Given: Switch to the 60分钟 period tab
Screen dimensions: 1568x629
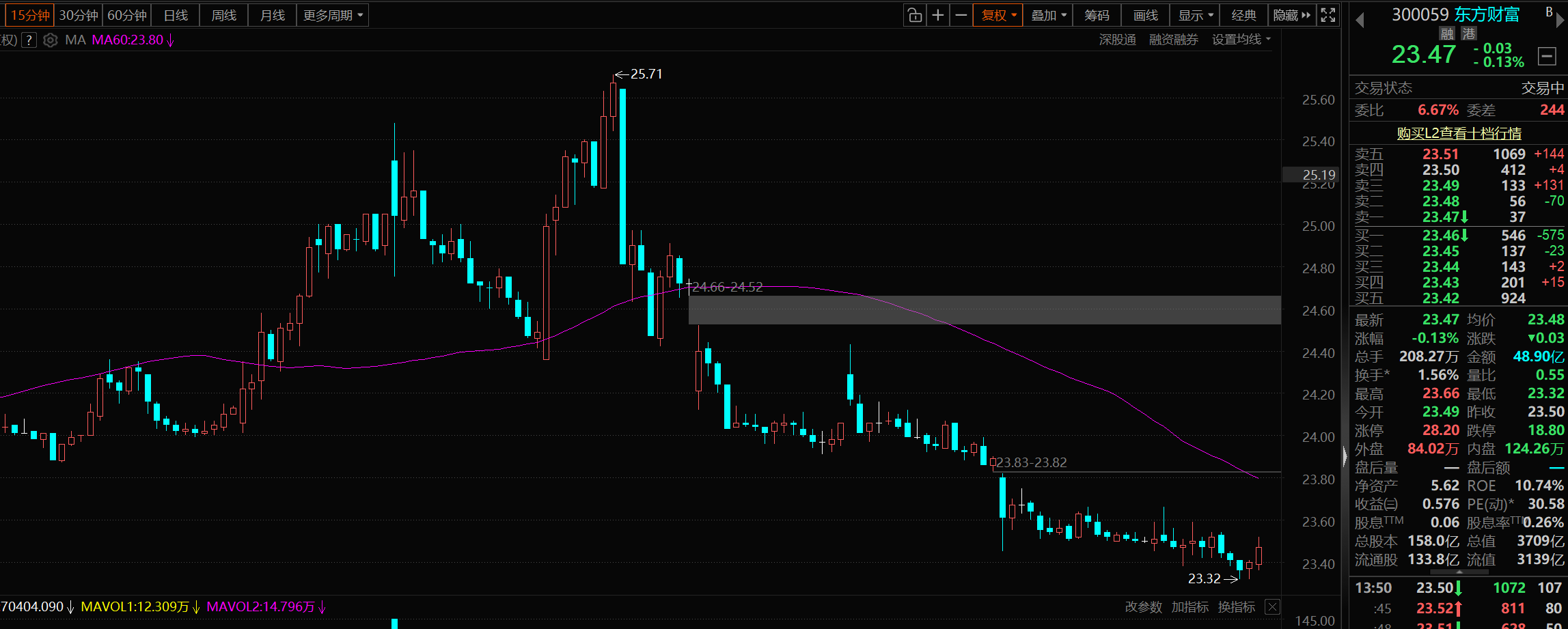Looking at the screenshot, I should click(x=127, y=15).
